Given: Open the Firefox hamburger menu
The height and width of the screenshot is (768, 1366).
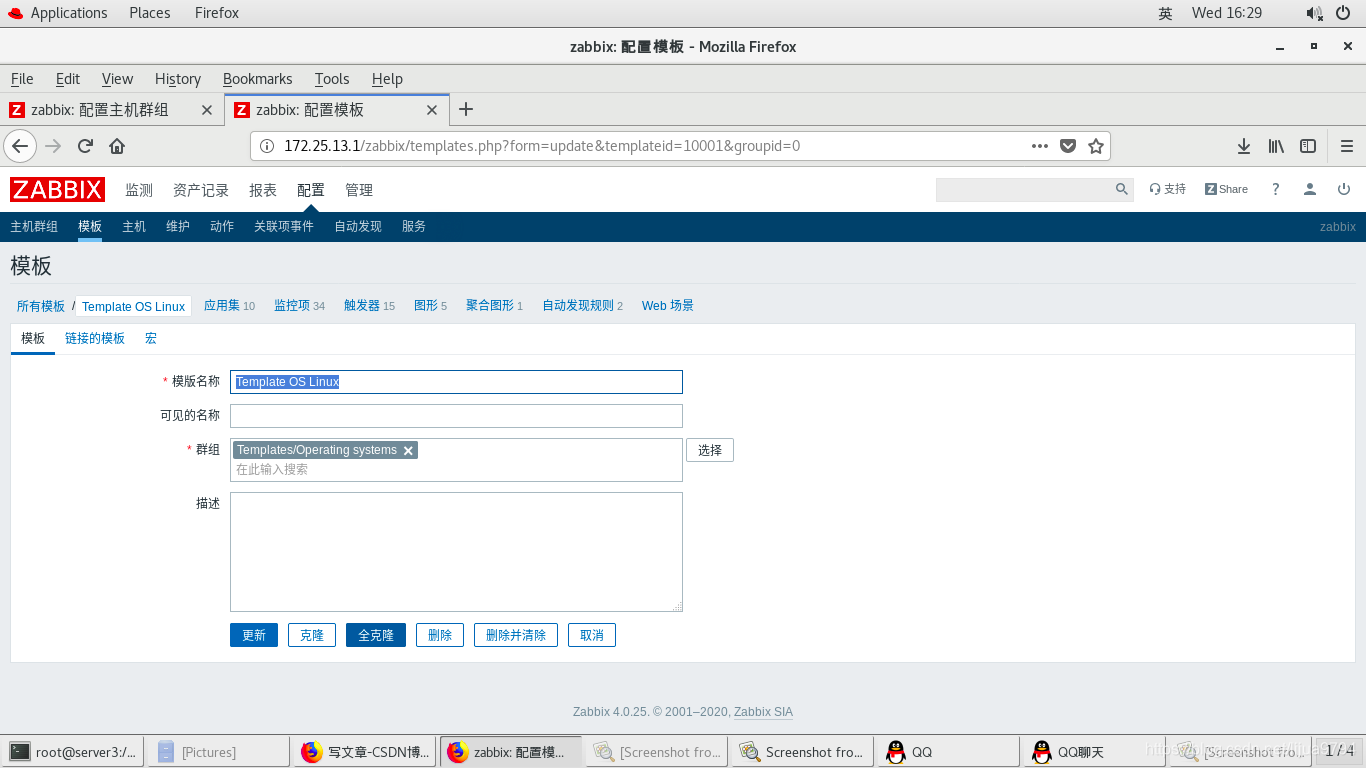Looking at the screenshot, I should (1347, 146).
